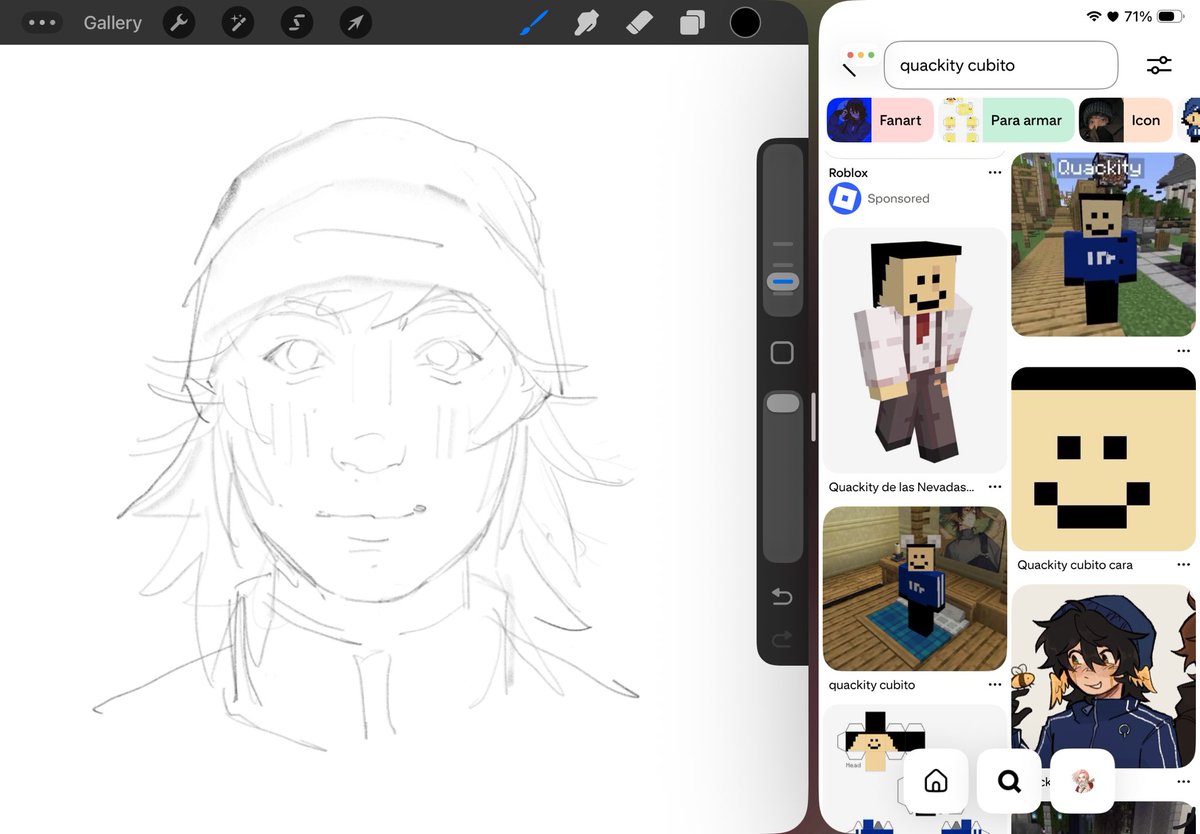Select the Brush tool in Procreate

(x=534, y=22)
